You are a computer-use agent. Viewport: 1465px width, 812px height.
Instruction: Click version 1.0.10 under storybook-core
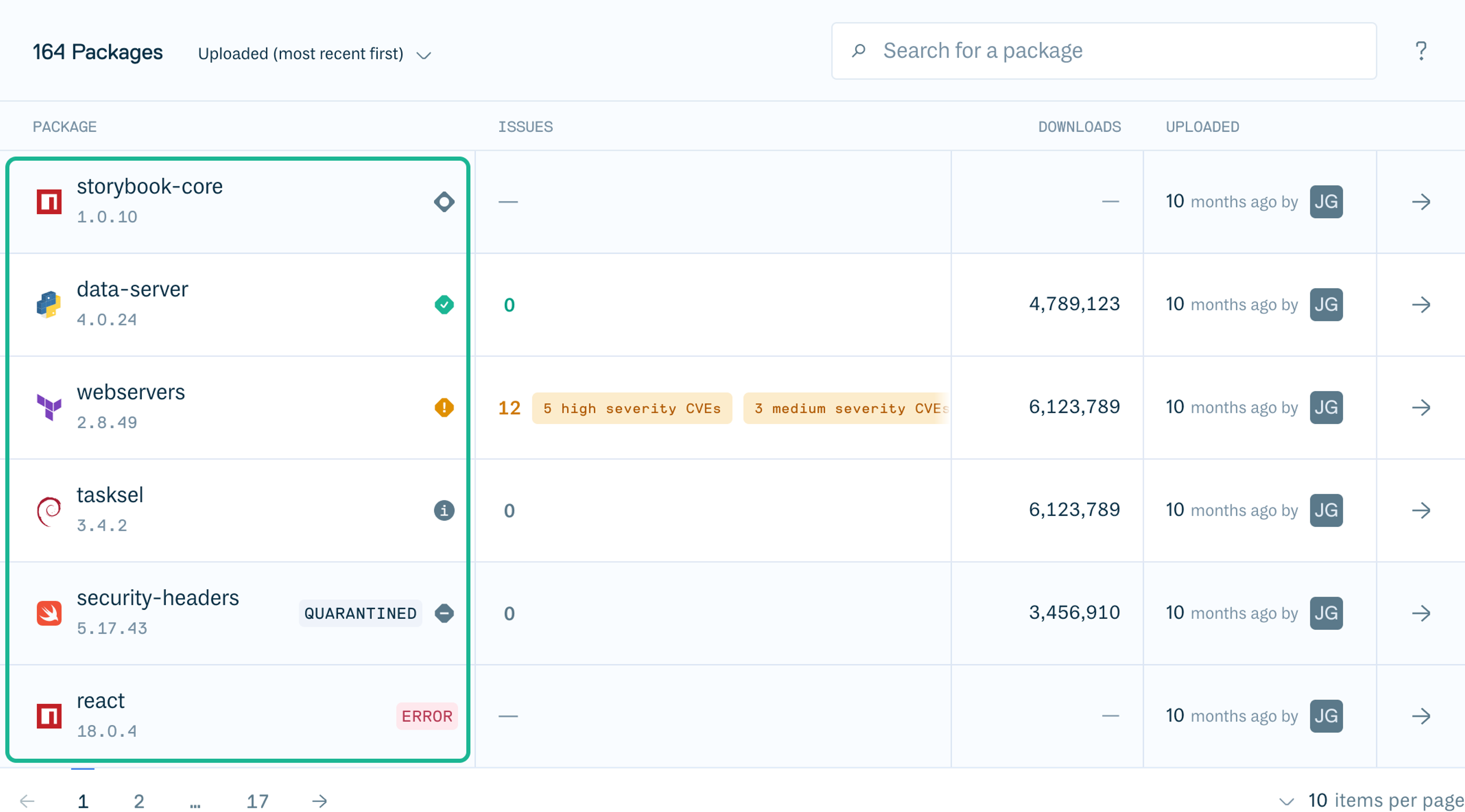[x=107, y=217]
